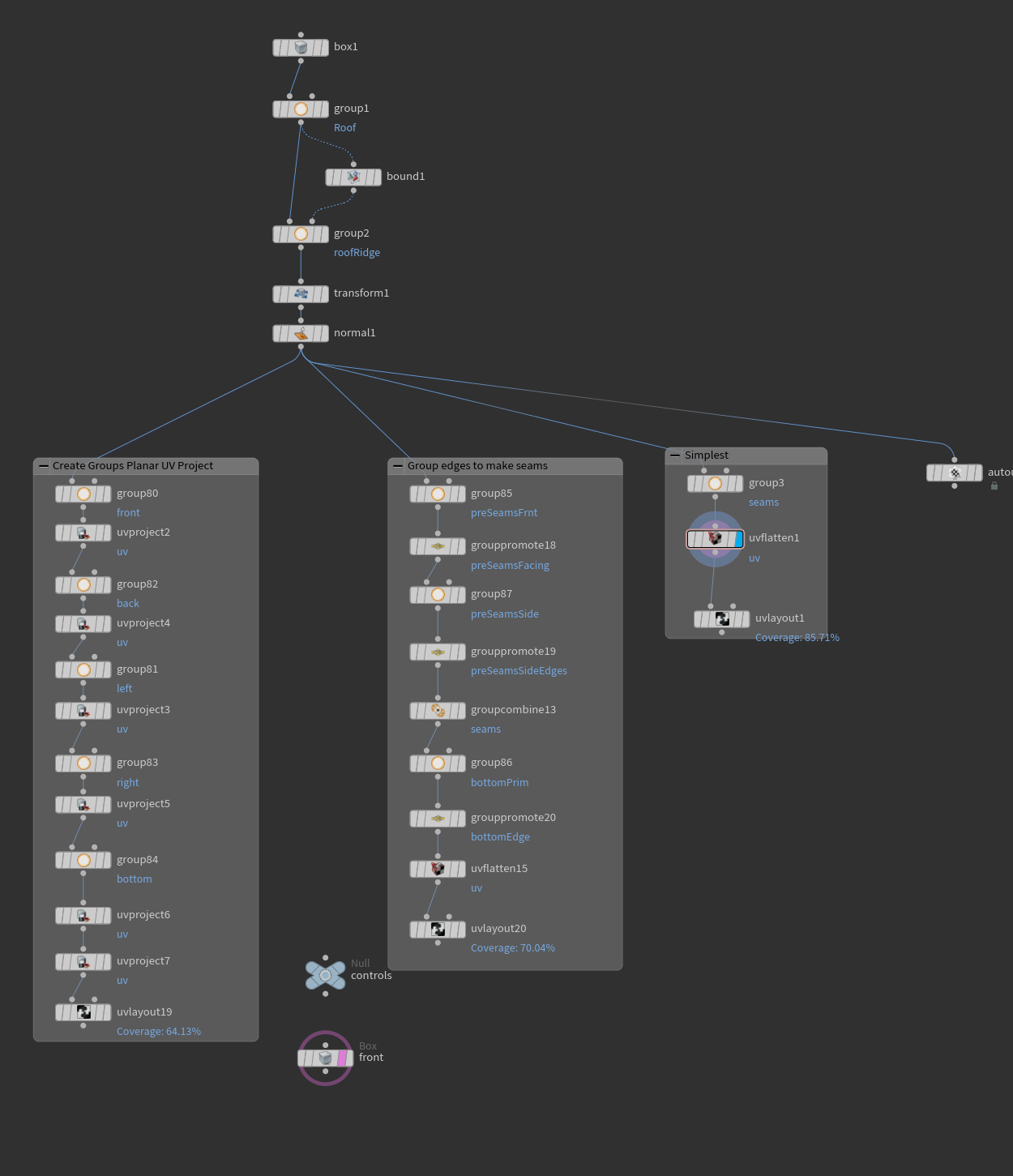Select the box1 node icon

pos(301,48)
